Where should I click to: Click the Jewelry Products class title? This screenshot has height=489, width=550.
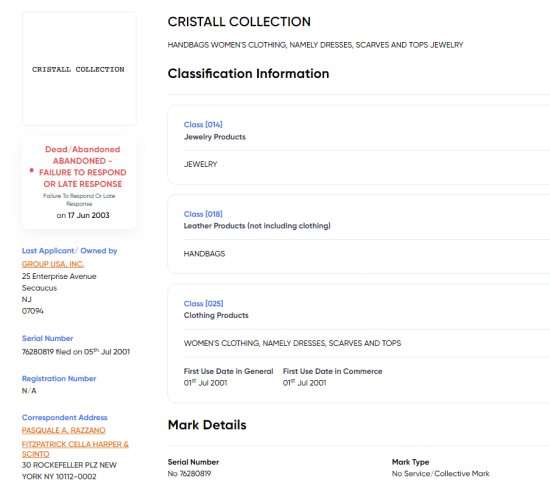point(215,137)
